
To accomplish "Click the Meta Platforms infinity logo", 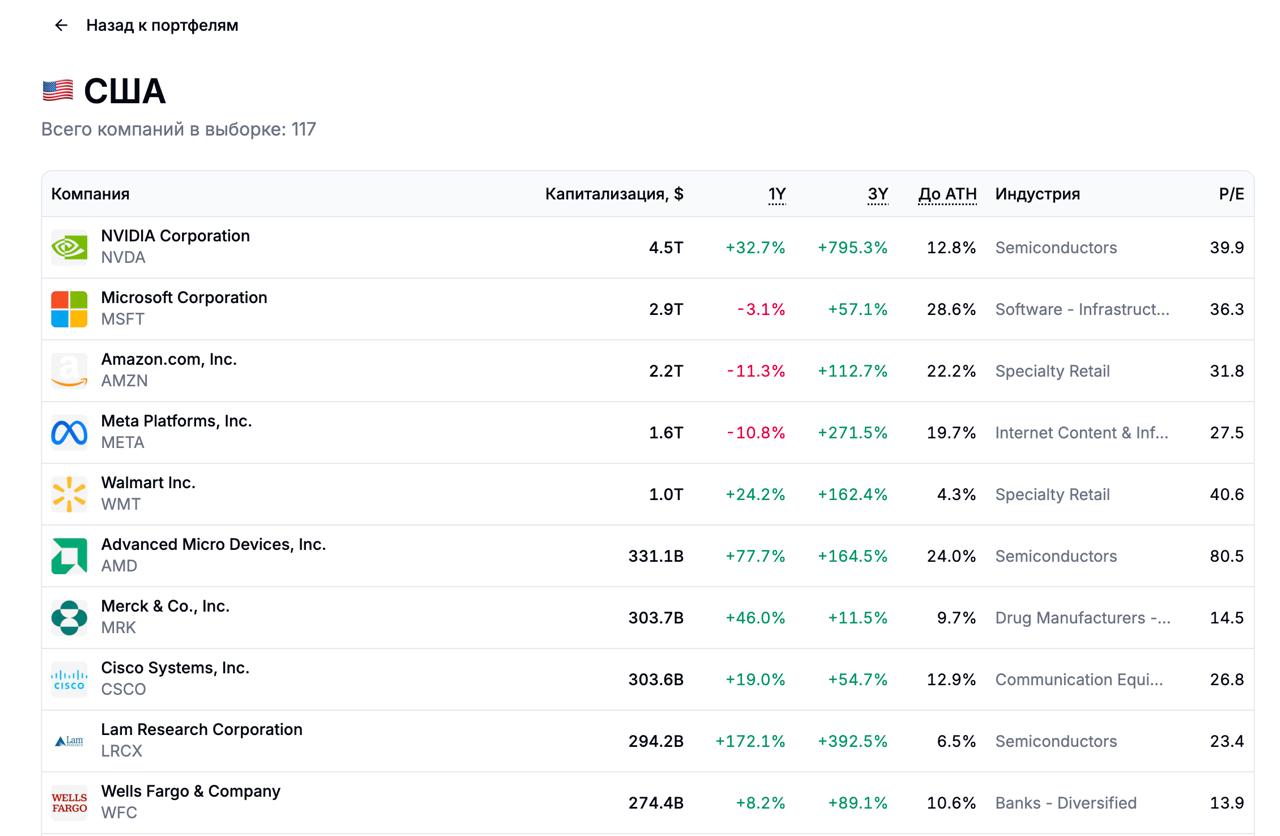I will click(68, 432).
